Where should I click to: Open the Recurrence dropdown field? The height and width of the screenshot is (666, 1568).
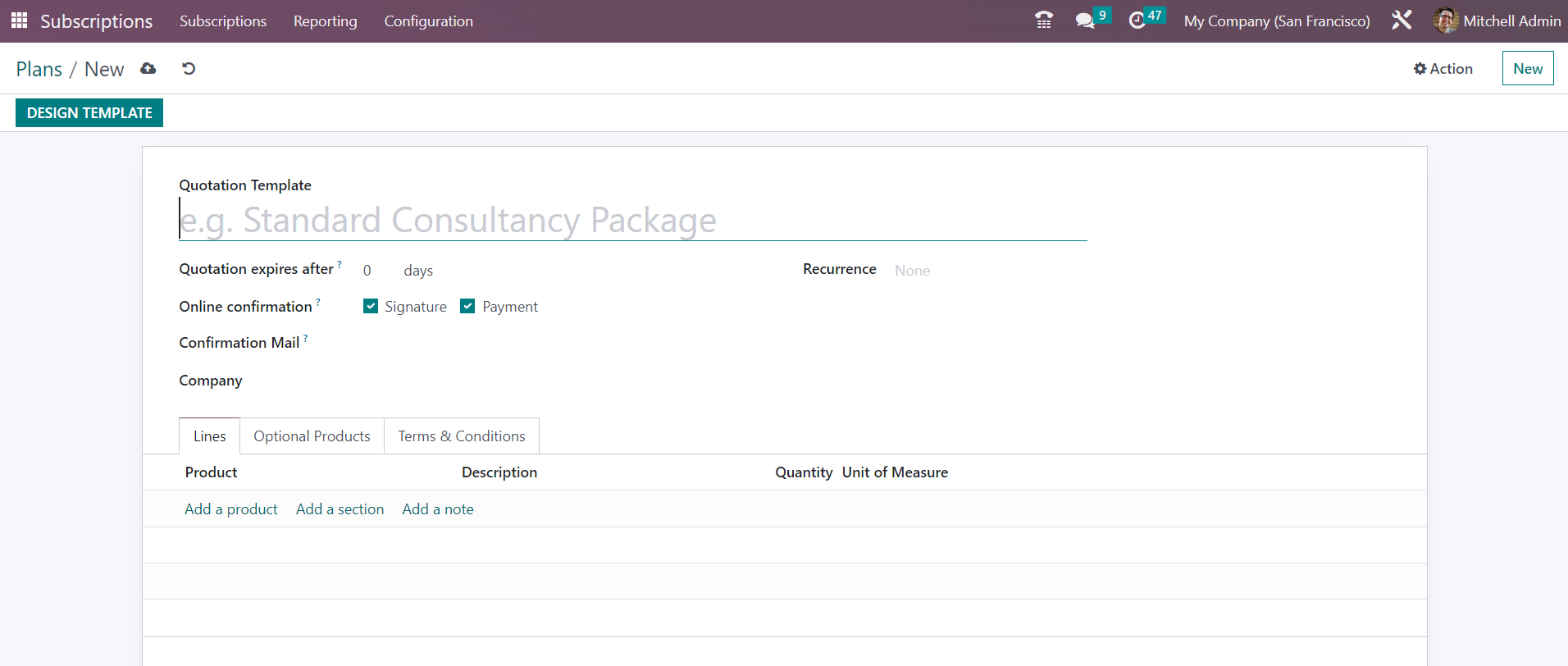pyautogui.click(x=991, y=270)
